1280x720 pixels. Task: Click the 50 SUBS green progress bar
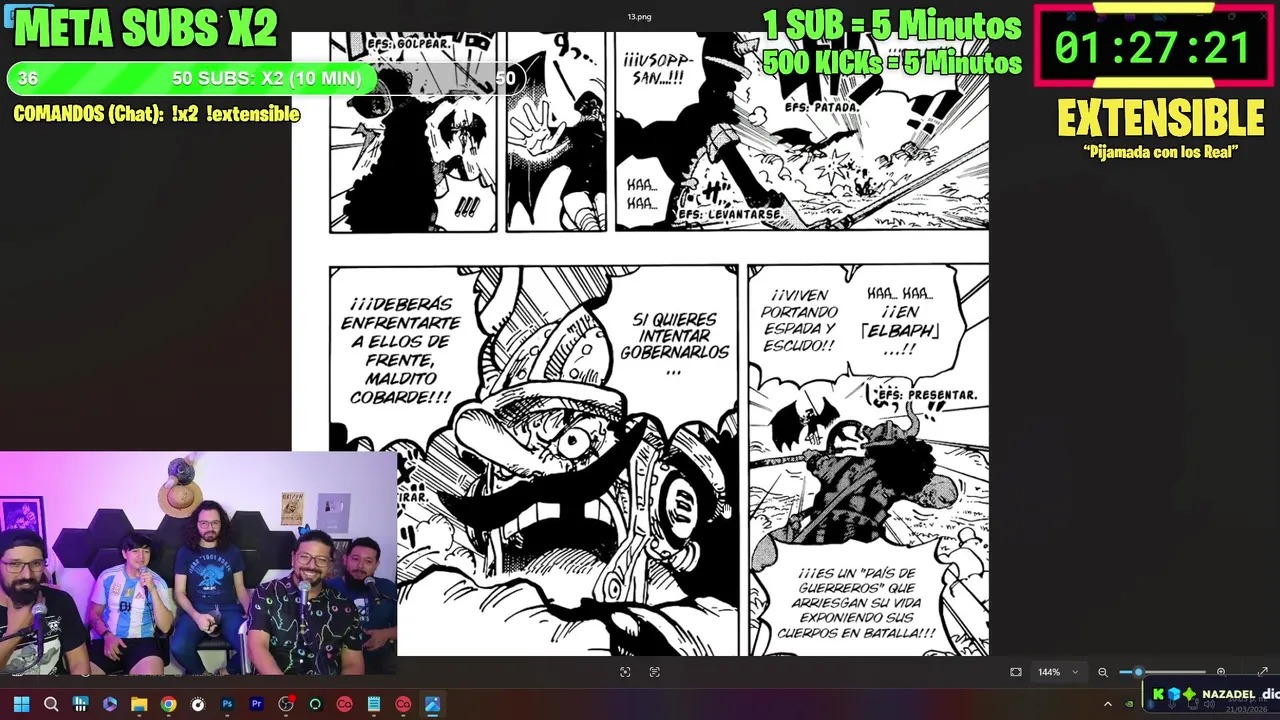point(266,78)
